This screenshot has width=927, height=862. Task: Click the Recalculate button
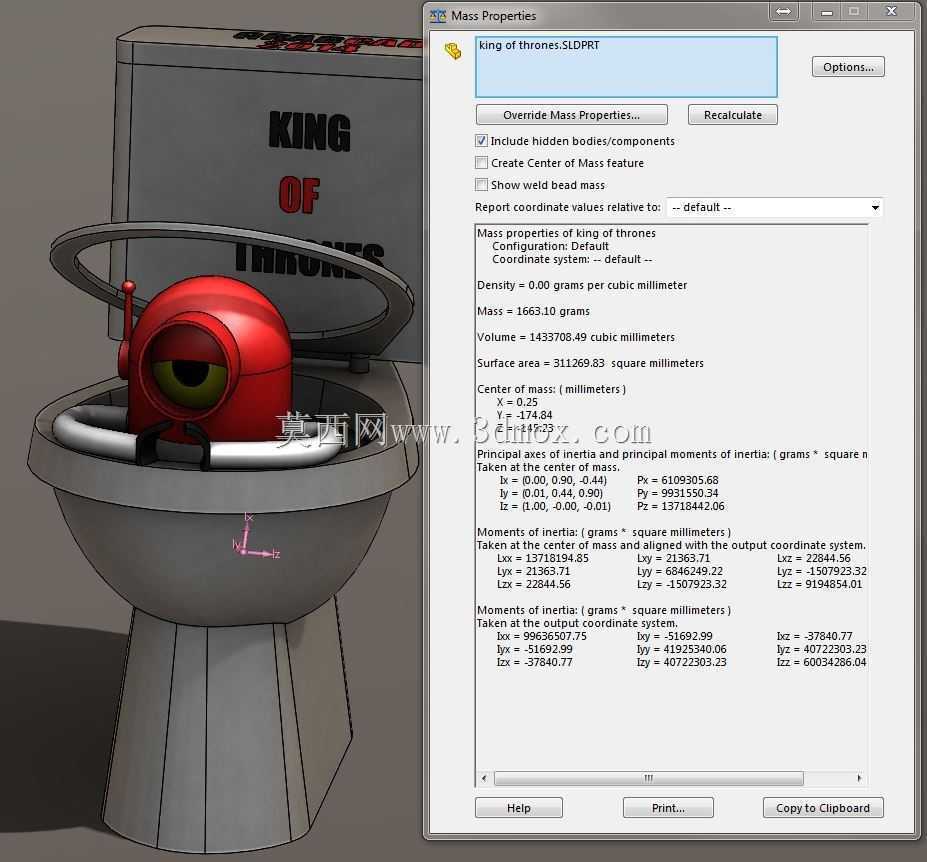(x=732, y=115)
